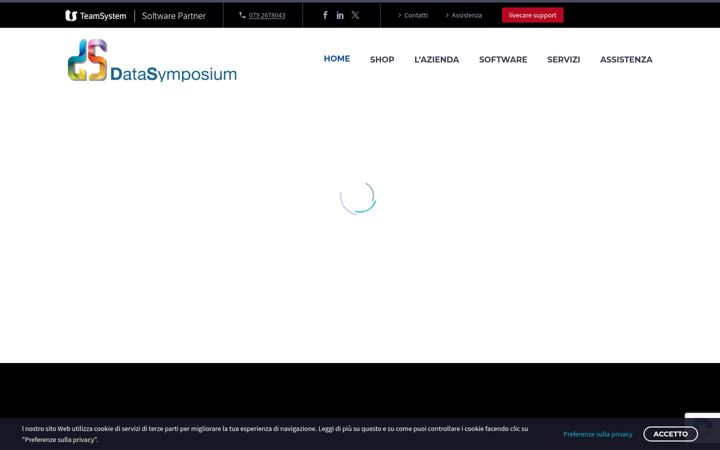
Task: Open the Assistenza link in top bar
Action: [467, 15]
